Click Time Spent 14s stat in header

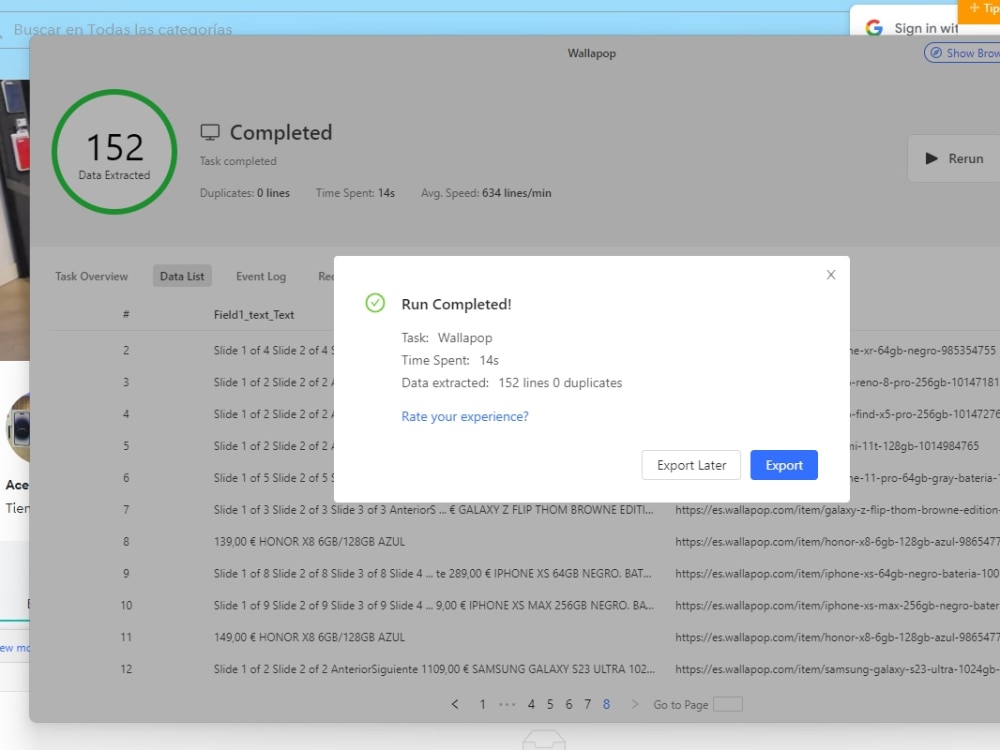point(355,193)
